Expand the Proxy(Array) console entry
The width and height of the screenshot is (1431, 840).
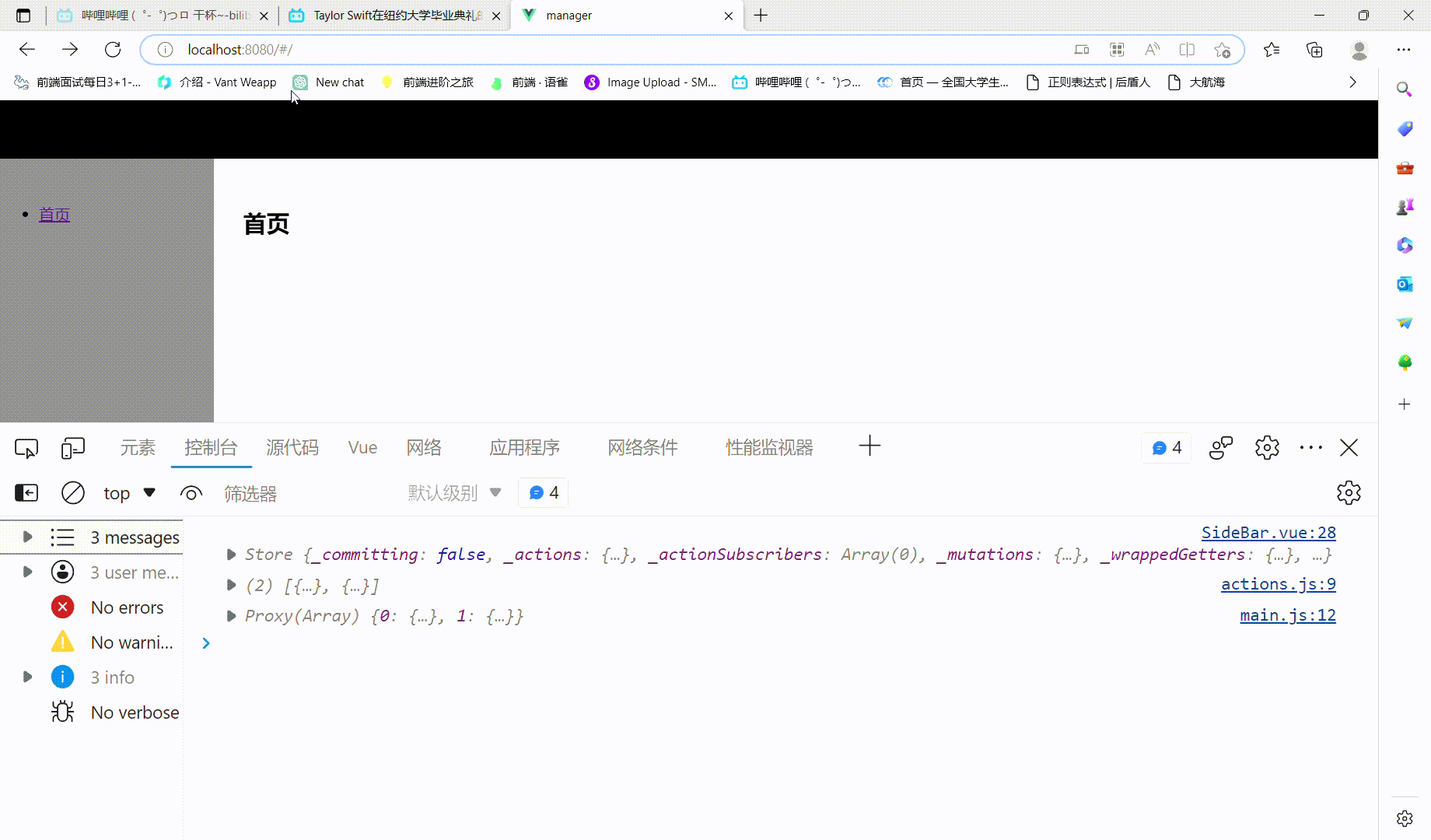pyautogui.click(x=231, y=616)
